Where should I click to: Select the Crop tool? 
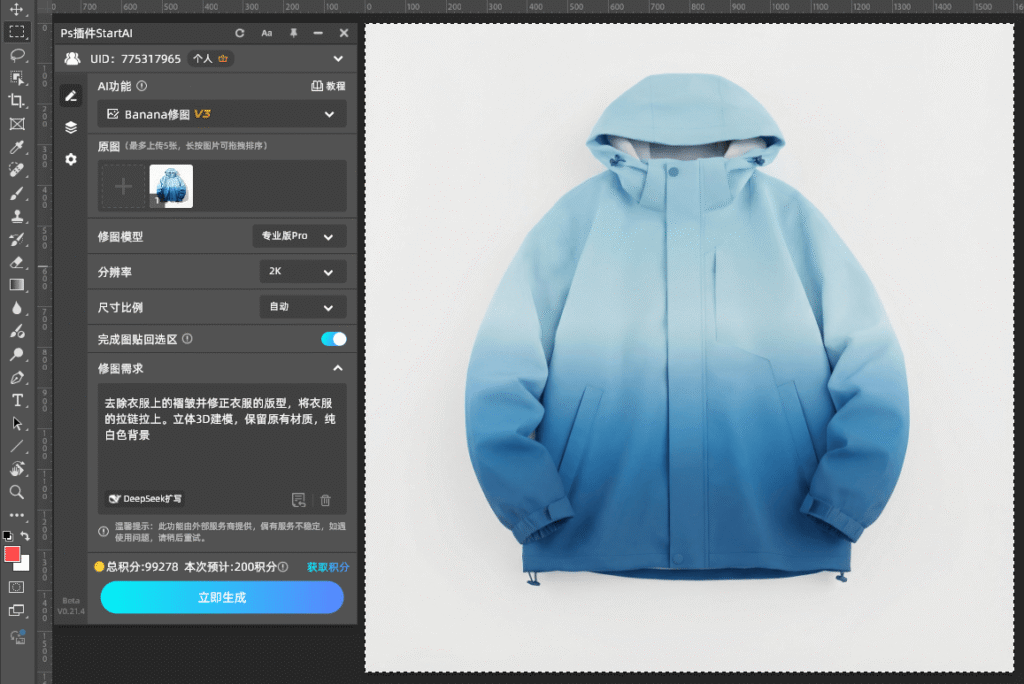coord(17,100)
